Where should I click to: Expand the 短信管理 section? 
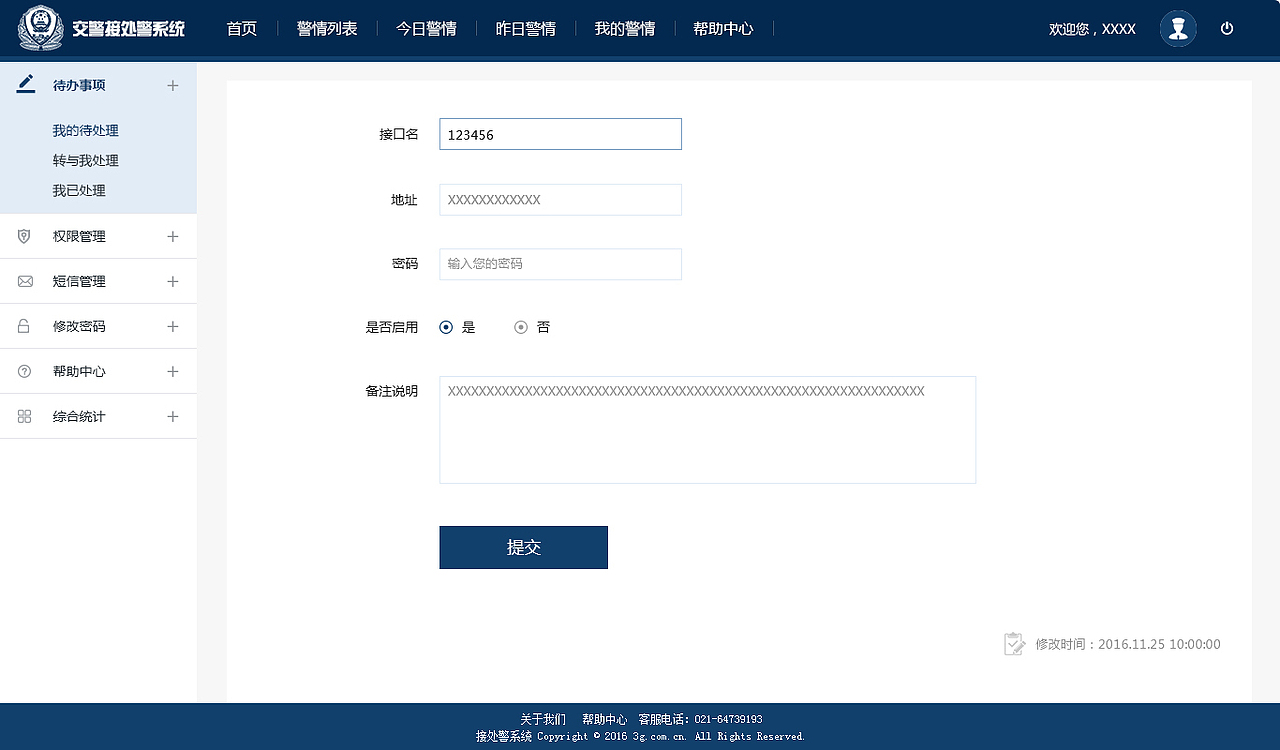(172, 281)
